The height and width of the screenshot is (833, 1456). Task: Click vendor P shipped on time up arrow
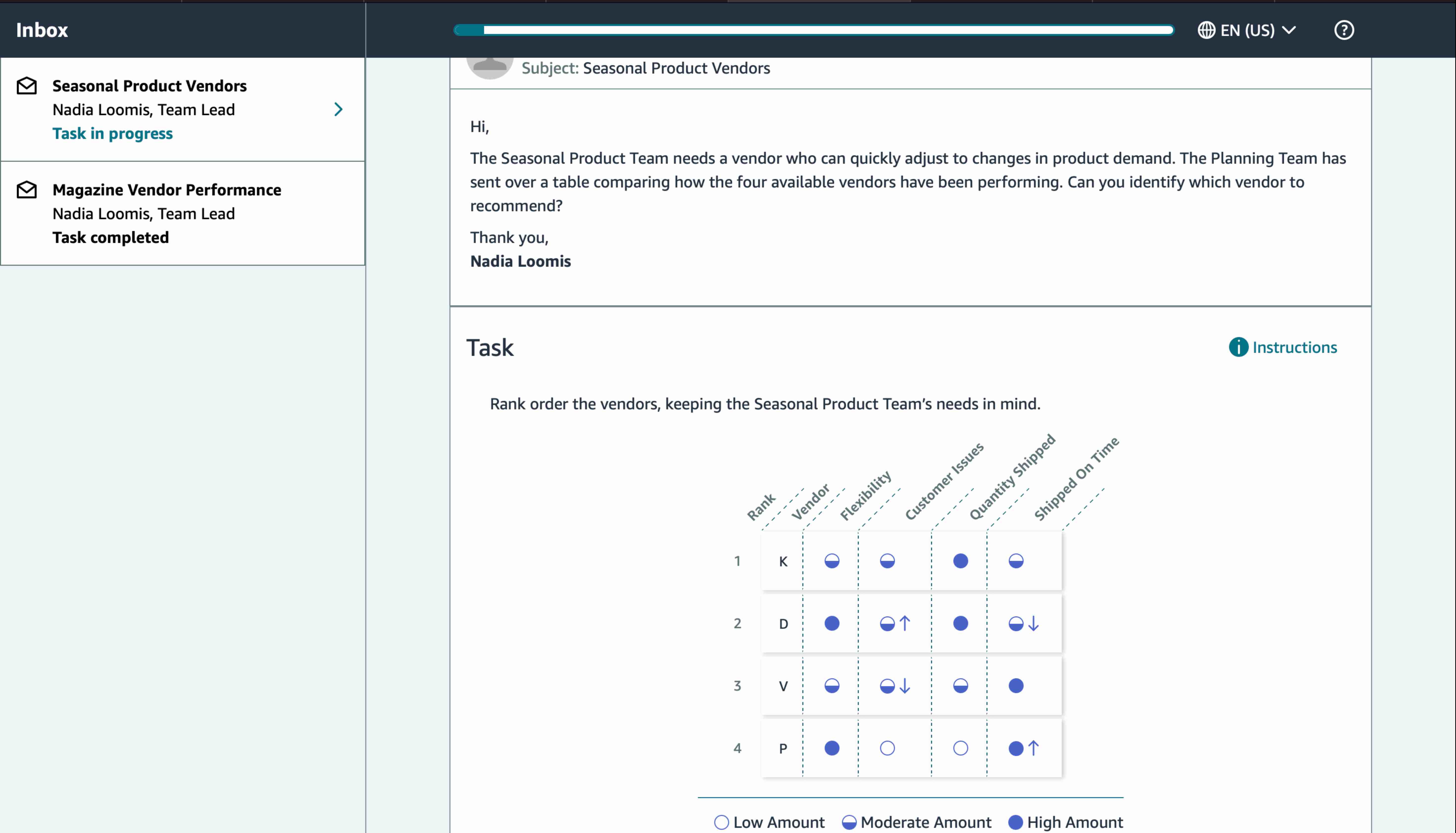(x=1033, y=748)
